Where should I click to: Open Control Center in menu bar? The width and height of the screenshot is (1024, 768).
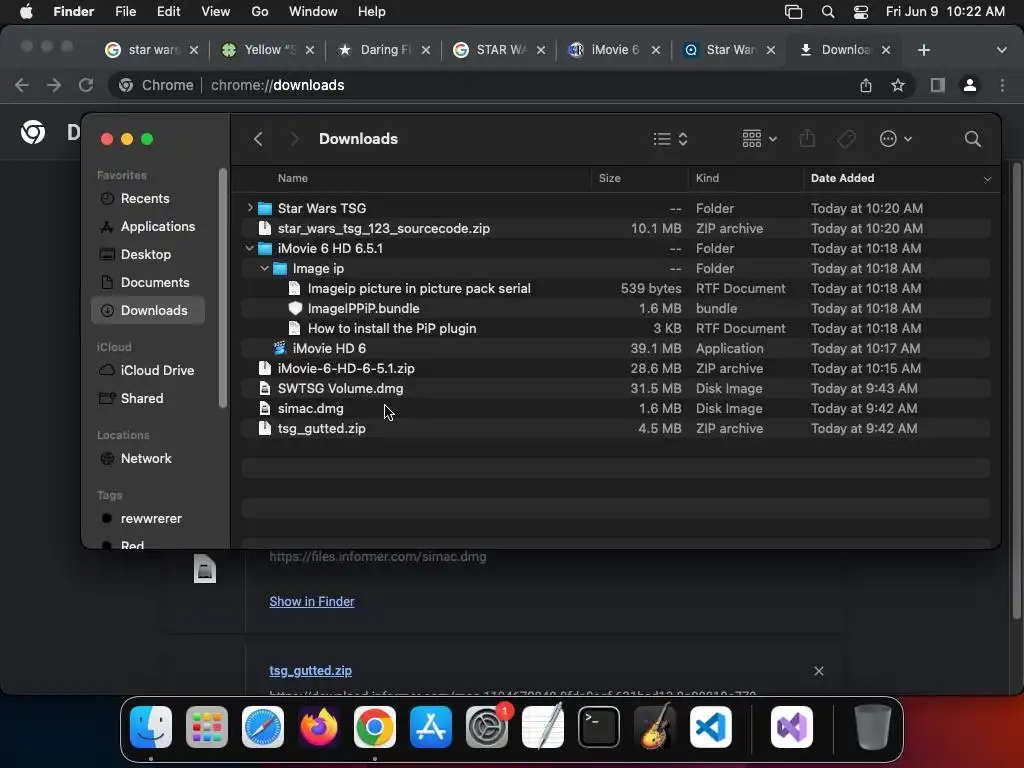coord(861,12)
